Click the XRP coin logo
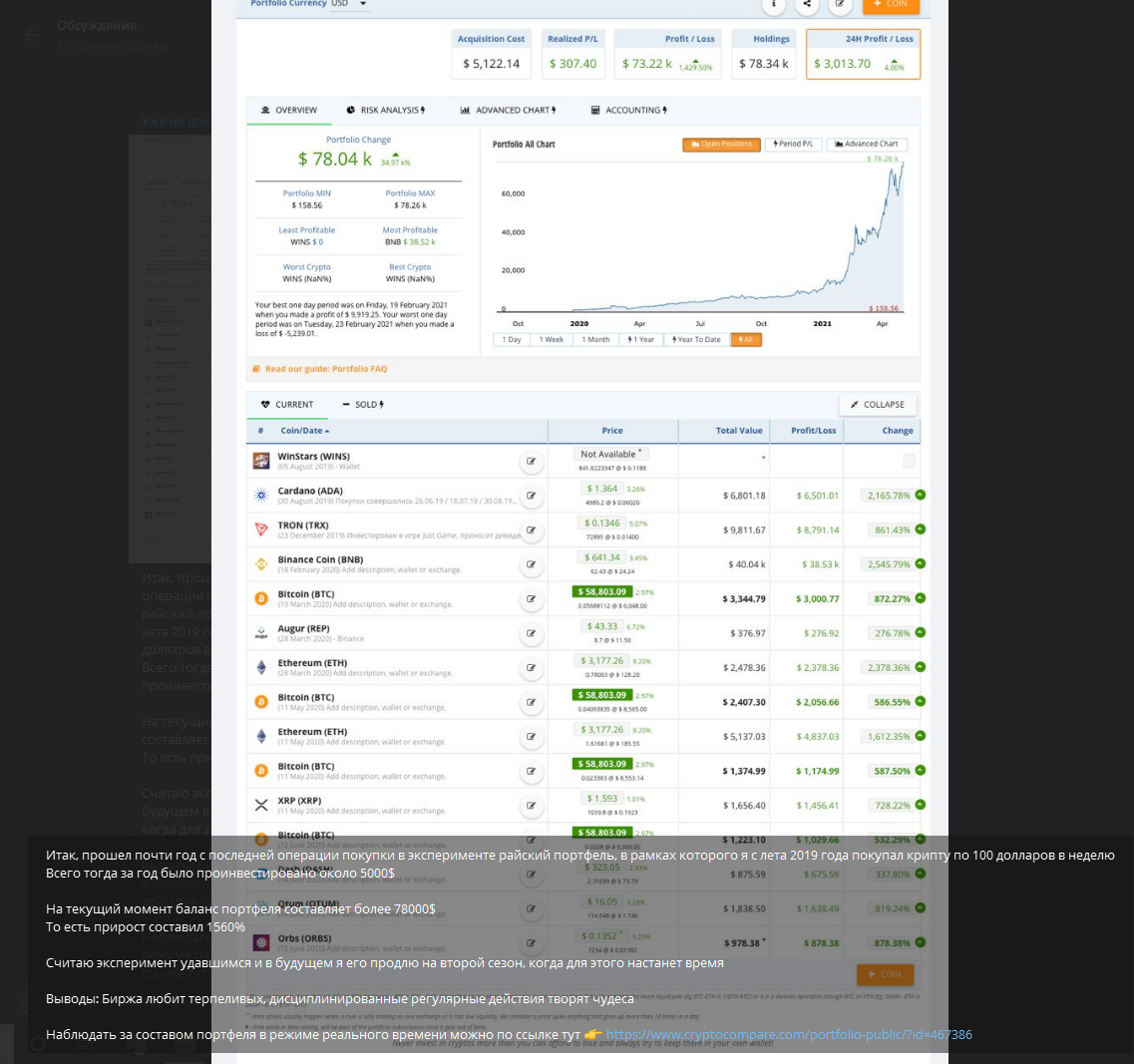The height and width of the screenshot is (1064, 1134). click(261, 805)
